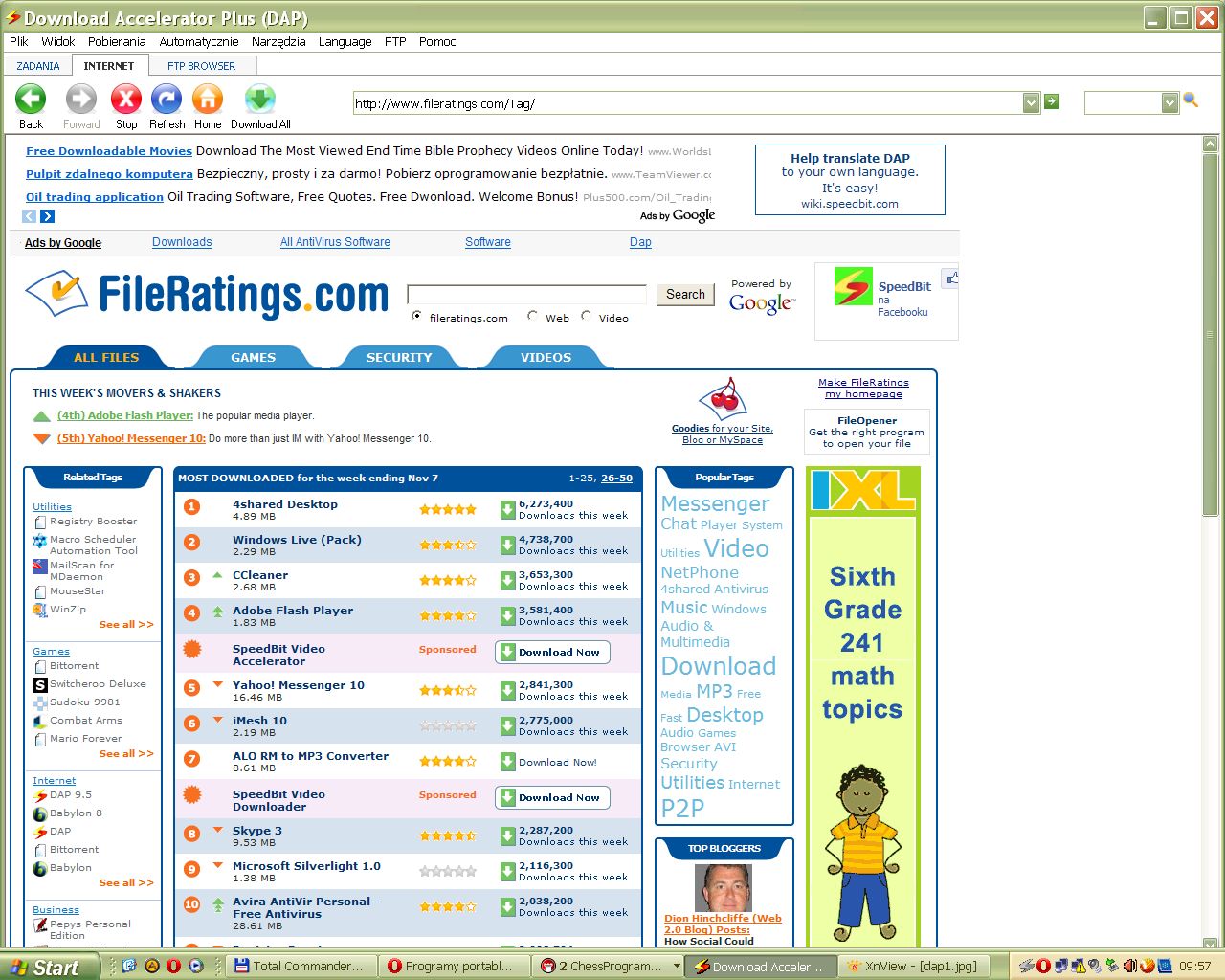
Task: Click the Switcheroo Deluxe icon in Games
Action: (x=40, y=685)
